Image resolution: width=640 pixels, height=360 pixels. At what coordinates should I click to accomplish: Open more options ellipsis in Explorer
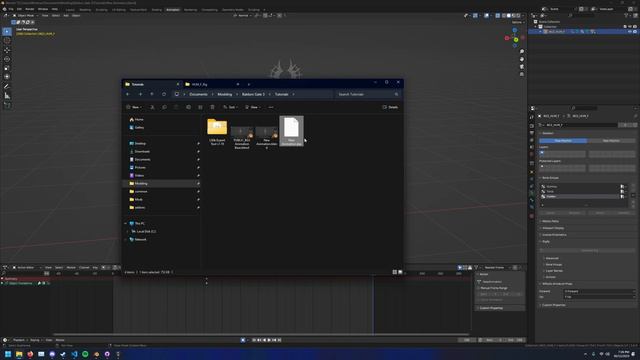coord(271,107)
